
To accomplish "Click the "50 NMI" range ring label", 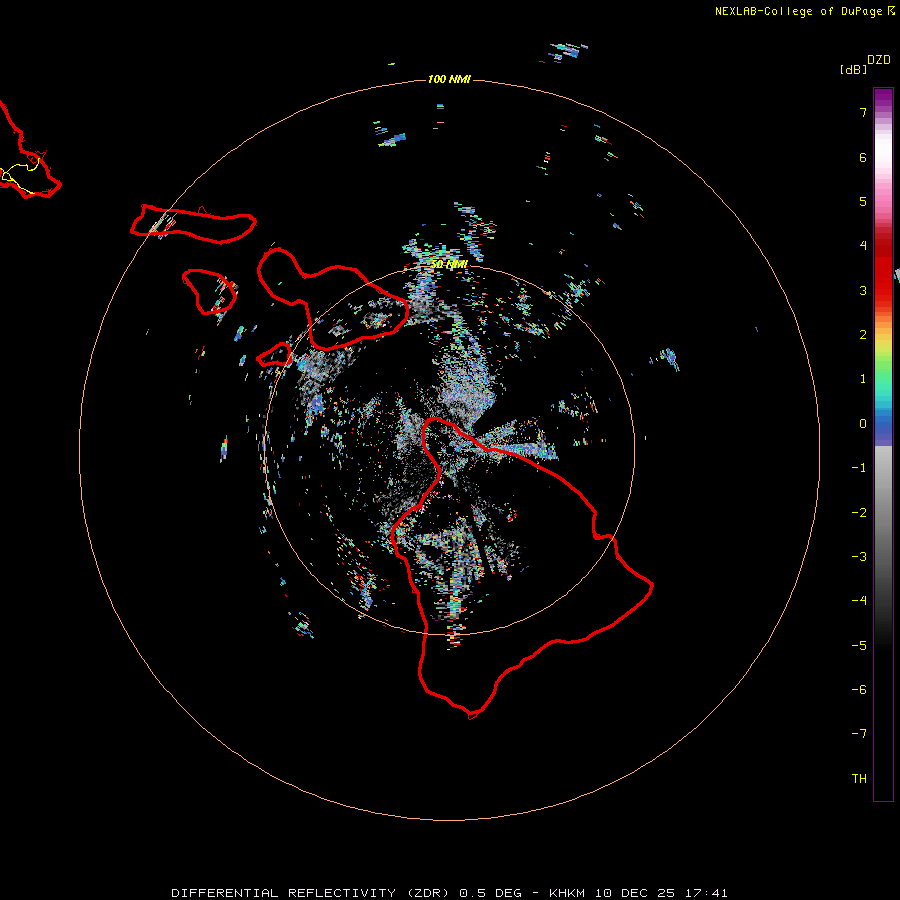I will (449, 265).
